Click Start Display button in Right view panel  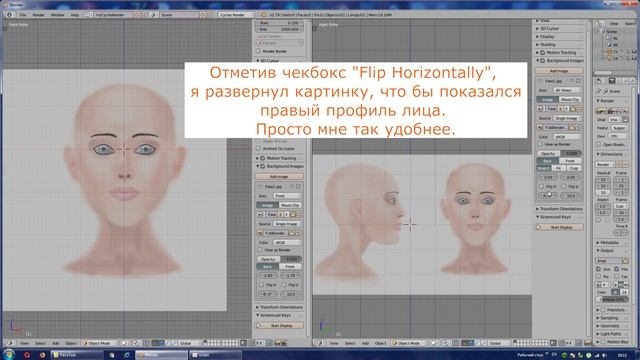click(559, 227)
